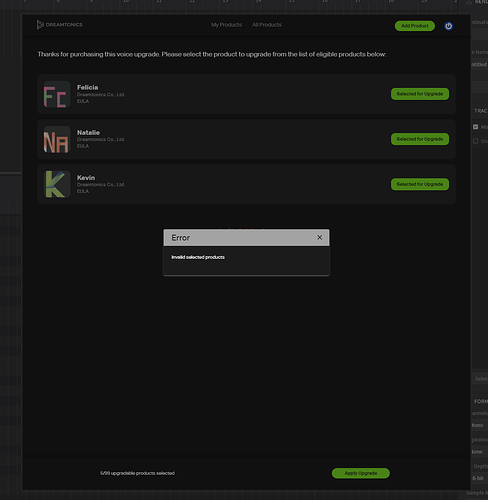
Task: Click the Felicia product thumbnail
Action: [x=57, y=94]
